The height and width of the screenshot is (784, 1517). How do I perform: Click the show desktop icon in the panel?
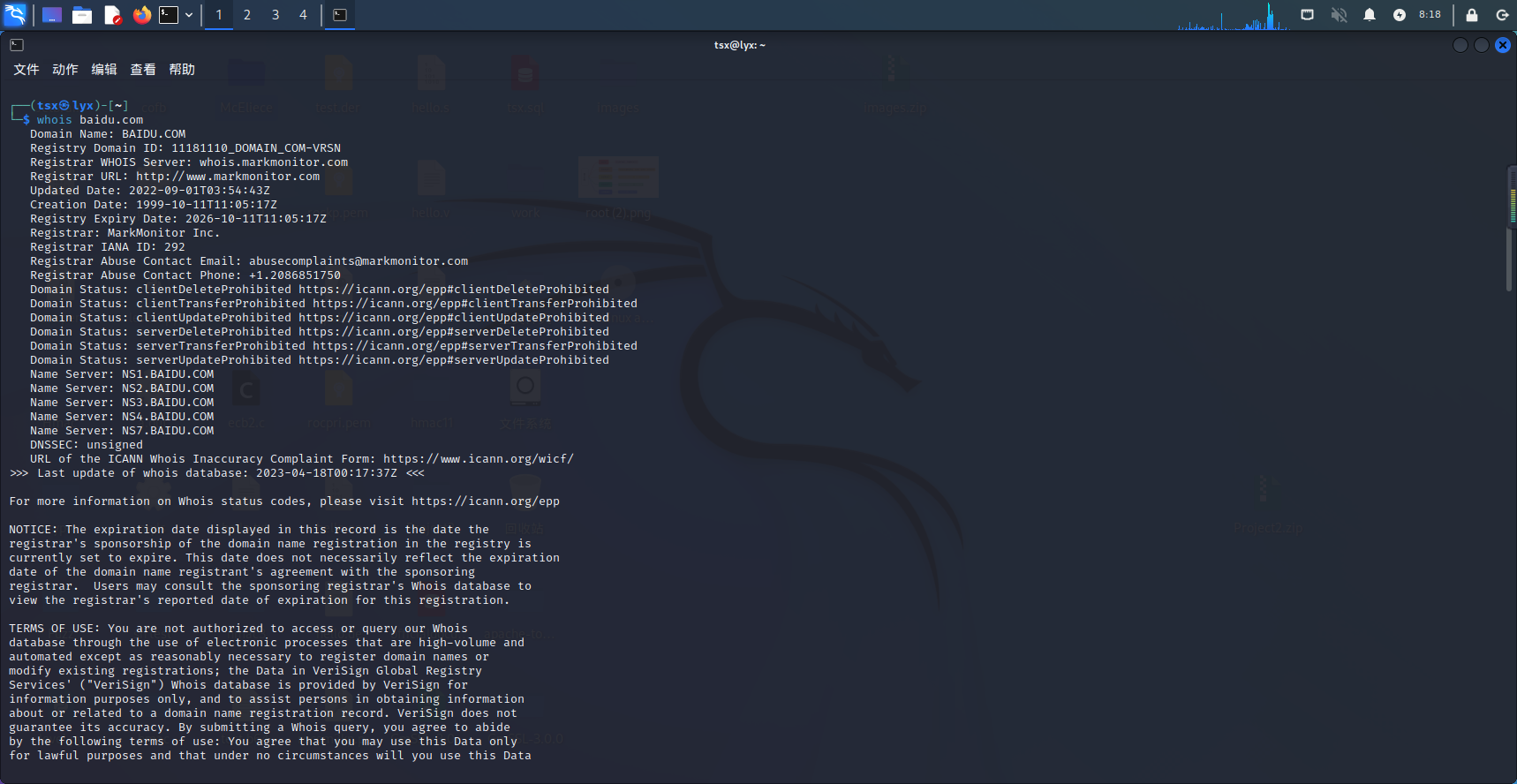[x=52, y=15]
